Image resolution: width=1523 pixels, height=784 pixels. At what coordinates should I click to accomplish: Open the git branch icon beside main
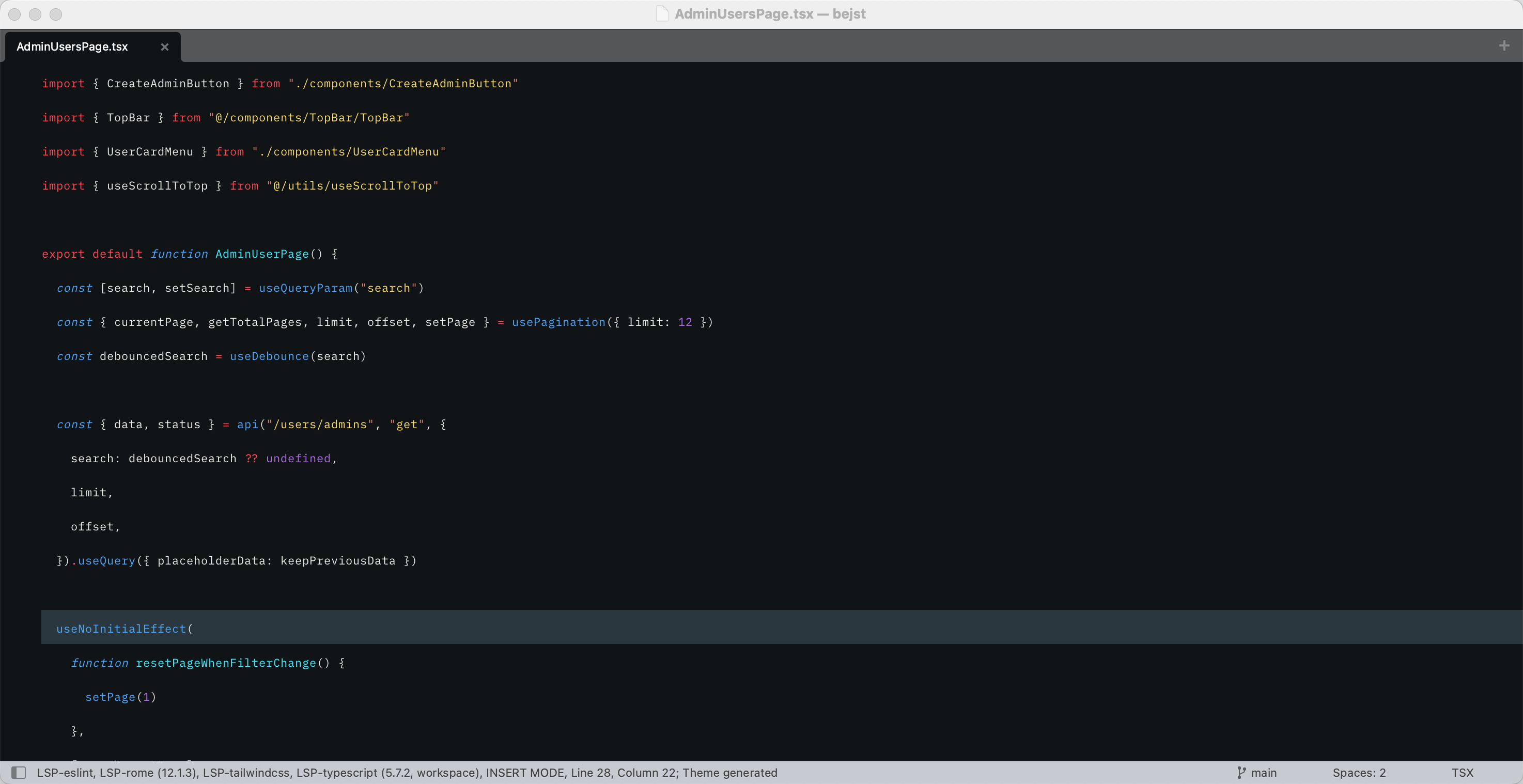tap(1241, 772)
